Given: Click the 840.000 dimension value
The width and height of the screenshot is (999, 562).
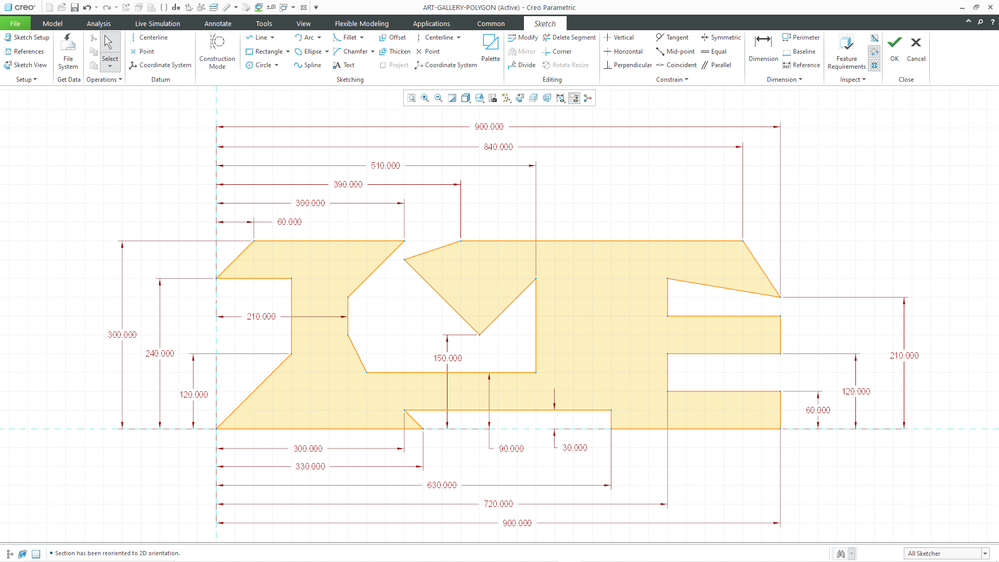Looking at the screenshot, I should point(498,147).
